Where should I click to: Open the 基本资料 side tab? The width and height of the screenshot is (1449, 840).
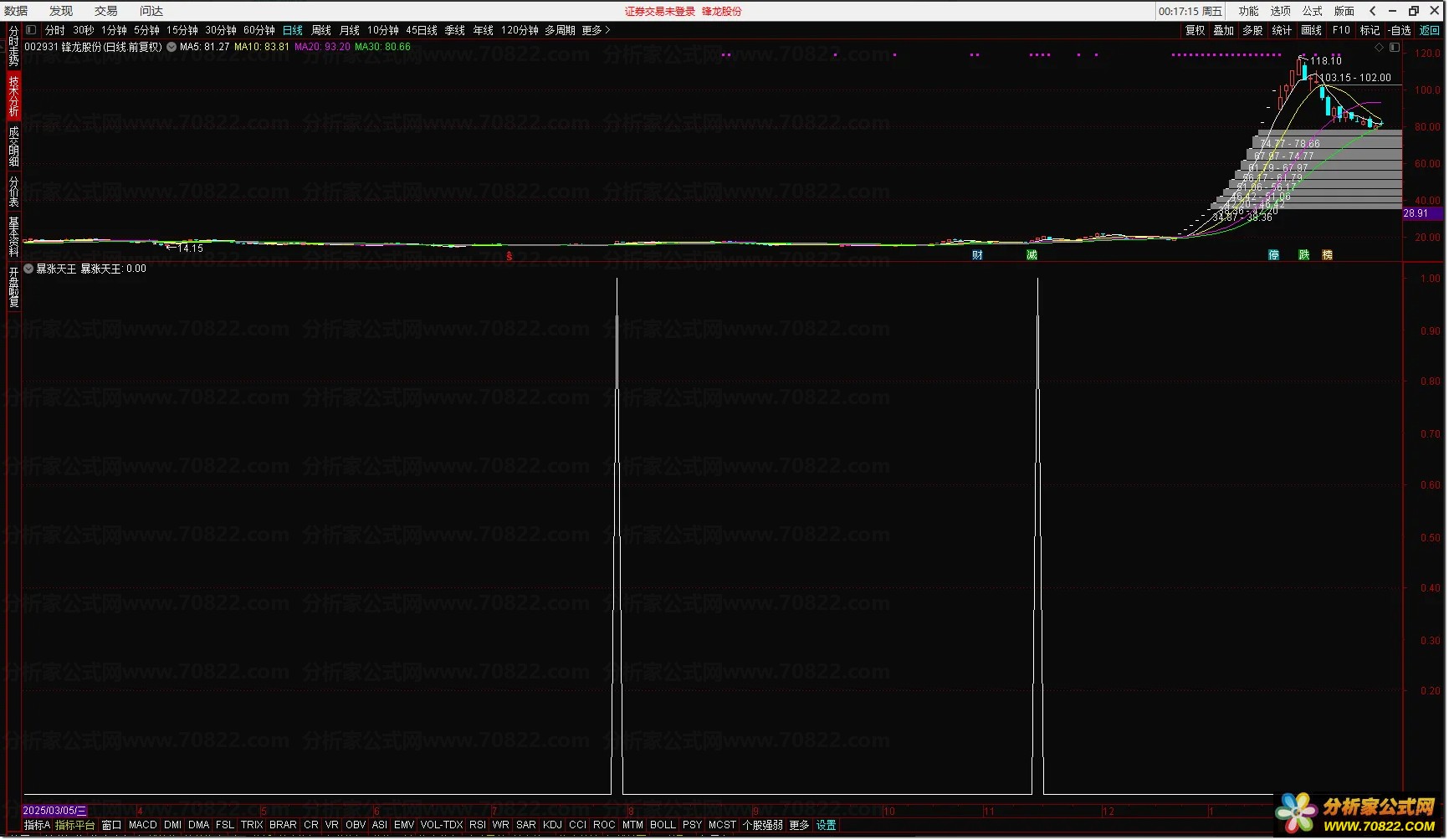pos(13,237)
